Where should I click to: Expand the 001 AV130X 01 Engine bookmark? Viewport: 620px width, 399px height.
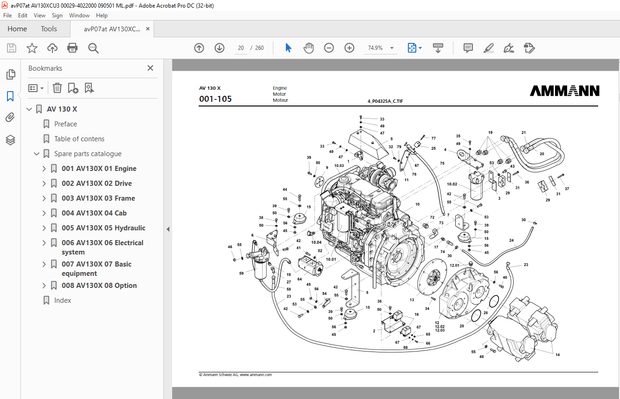click(44, 168)
